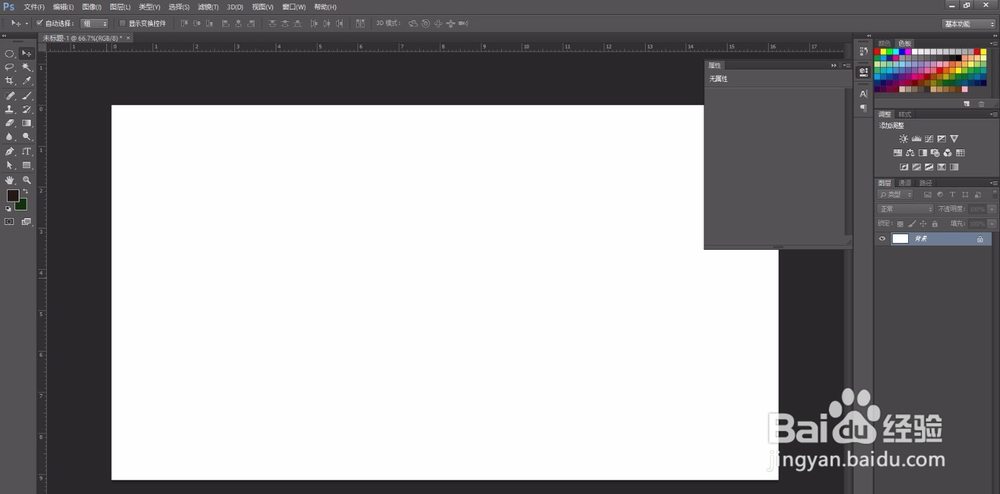The width and height of the screenshot is (1000, 494).
Task: Open the Move tool preset picker arrow
Action: [27, 24]
